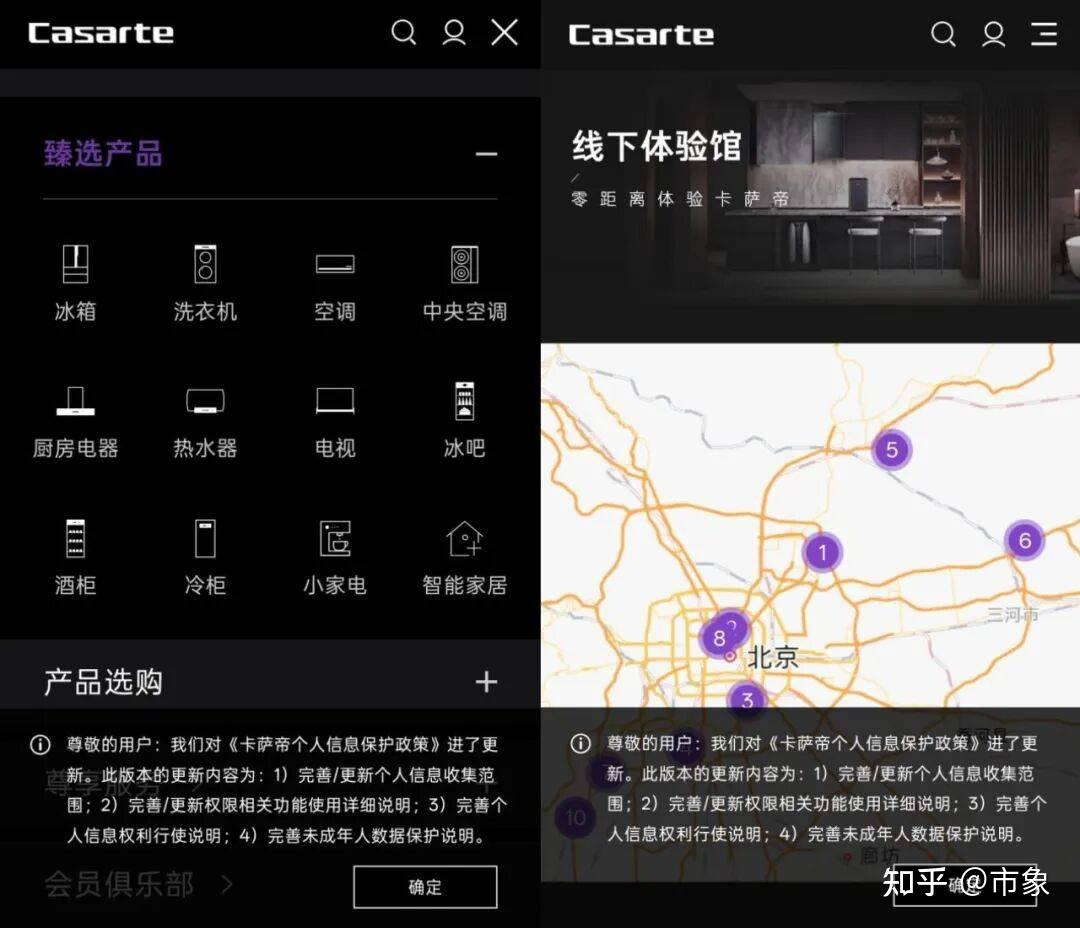The image size is (1080, 928).
Task: Collapse the 臻选产品 section with minus
Action: pyautogui.click(x=486, y=154)
